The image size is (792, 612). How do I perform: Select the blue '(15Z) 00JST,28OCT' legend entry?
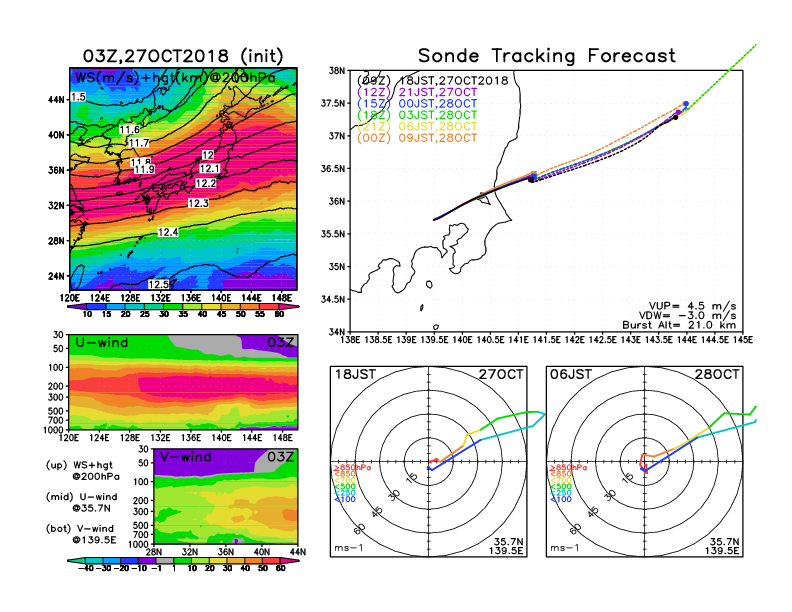417,104
